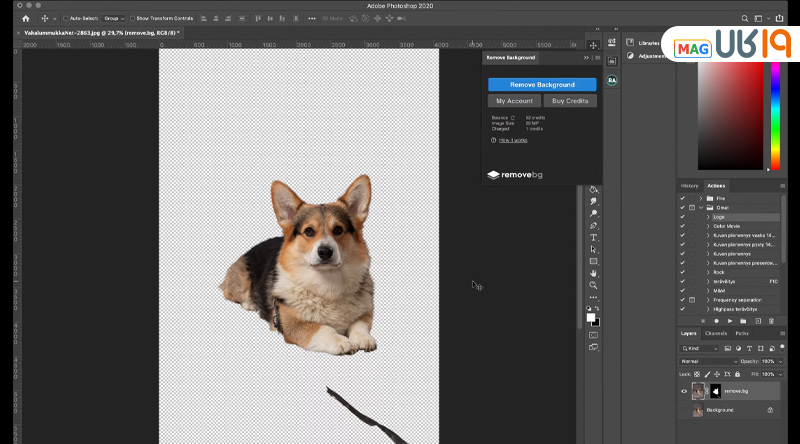Hide the remove.bg layer via eye icon

click(x=685, y=391)
